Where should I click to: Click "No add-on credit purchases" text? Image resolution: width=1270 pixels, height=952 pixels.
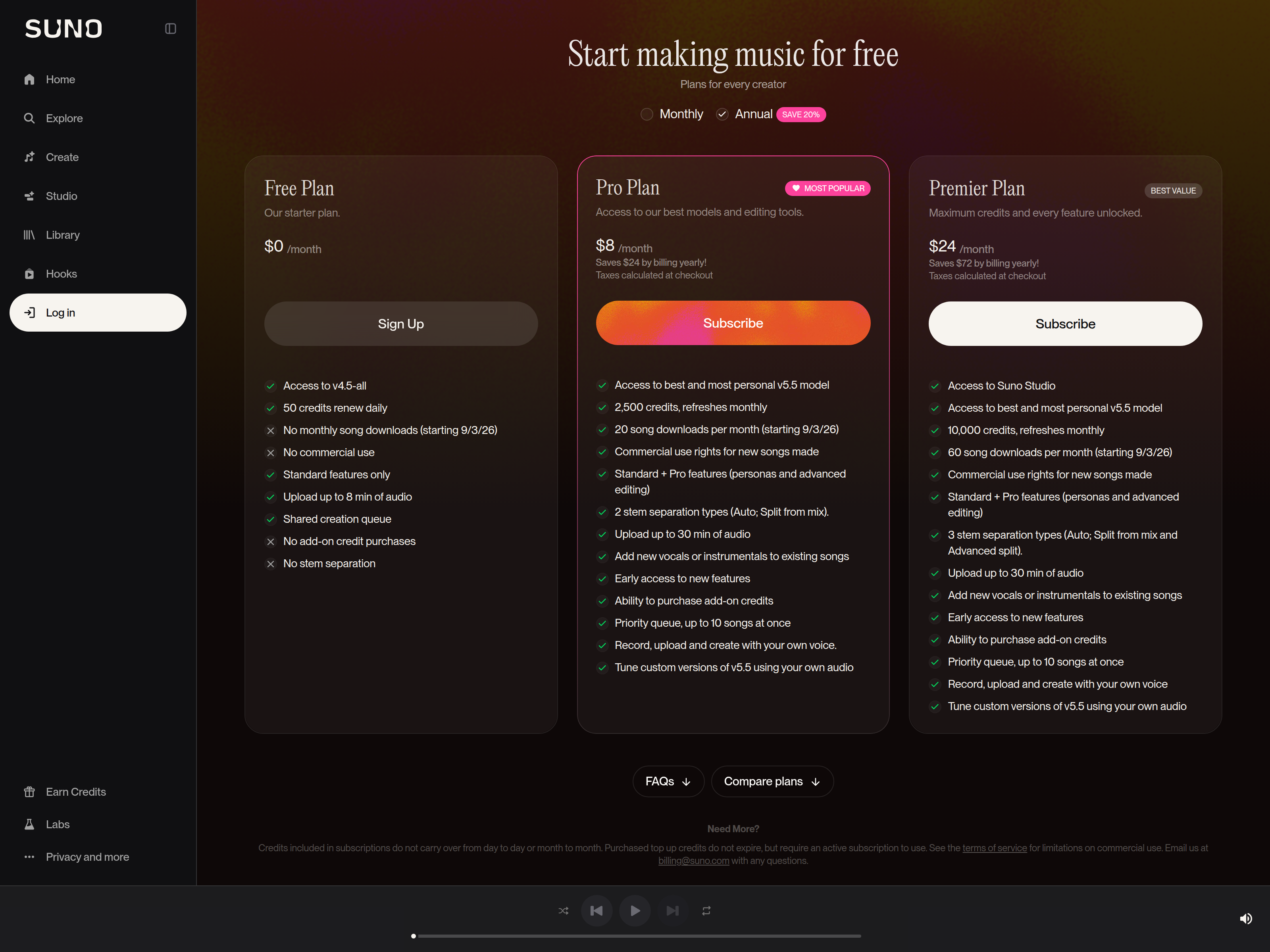pos(349,542)
